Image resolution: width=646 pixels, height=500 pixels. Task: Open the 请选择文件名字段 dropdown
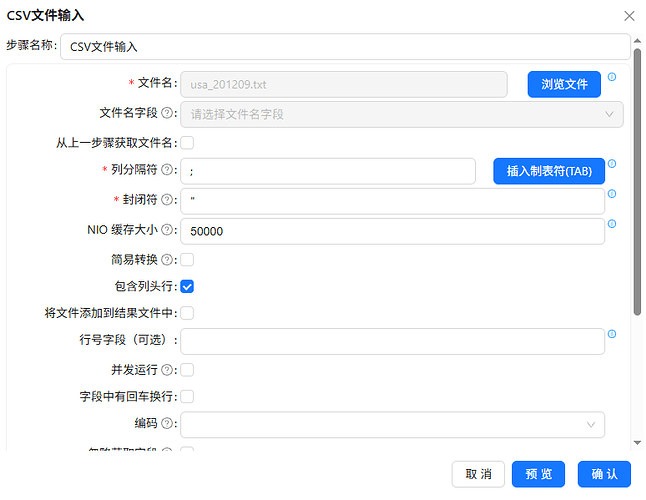click(402, 114)
